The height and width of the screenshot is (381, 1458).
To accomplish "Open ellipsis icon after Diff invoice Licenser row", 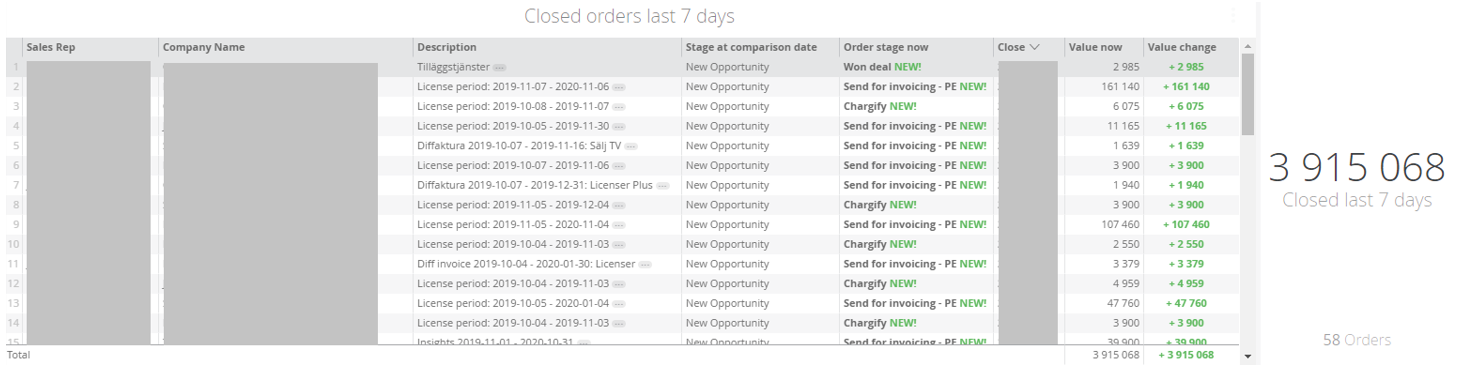I will coord(645,264).
